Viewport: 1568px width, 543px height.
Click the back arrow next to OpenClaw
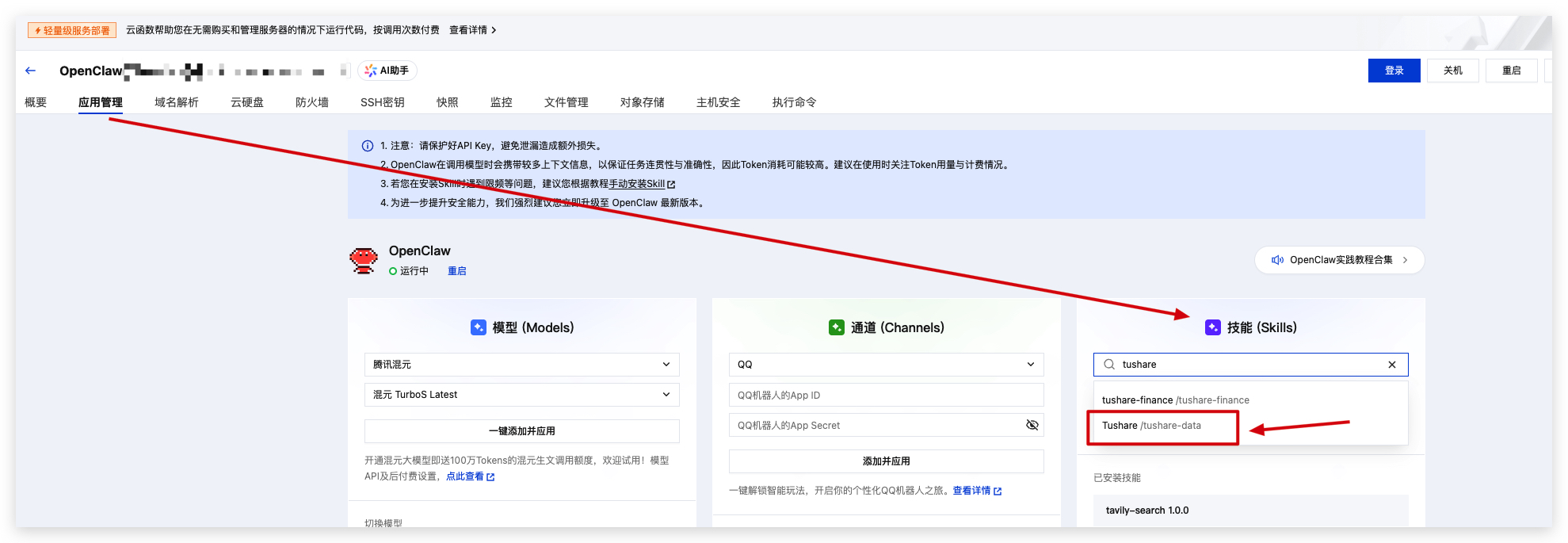coord(31,71)
